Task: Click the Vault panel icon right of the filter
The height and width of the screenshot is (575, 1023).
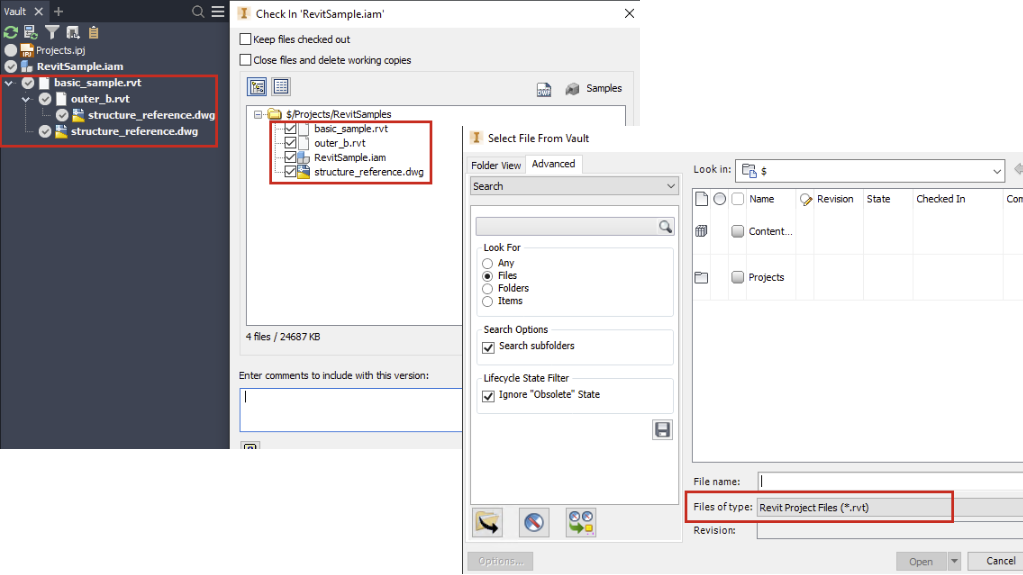Action: coord(73,32)
